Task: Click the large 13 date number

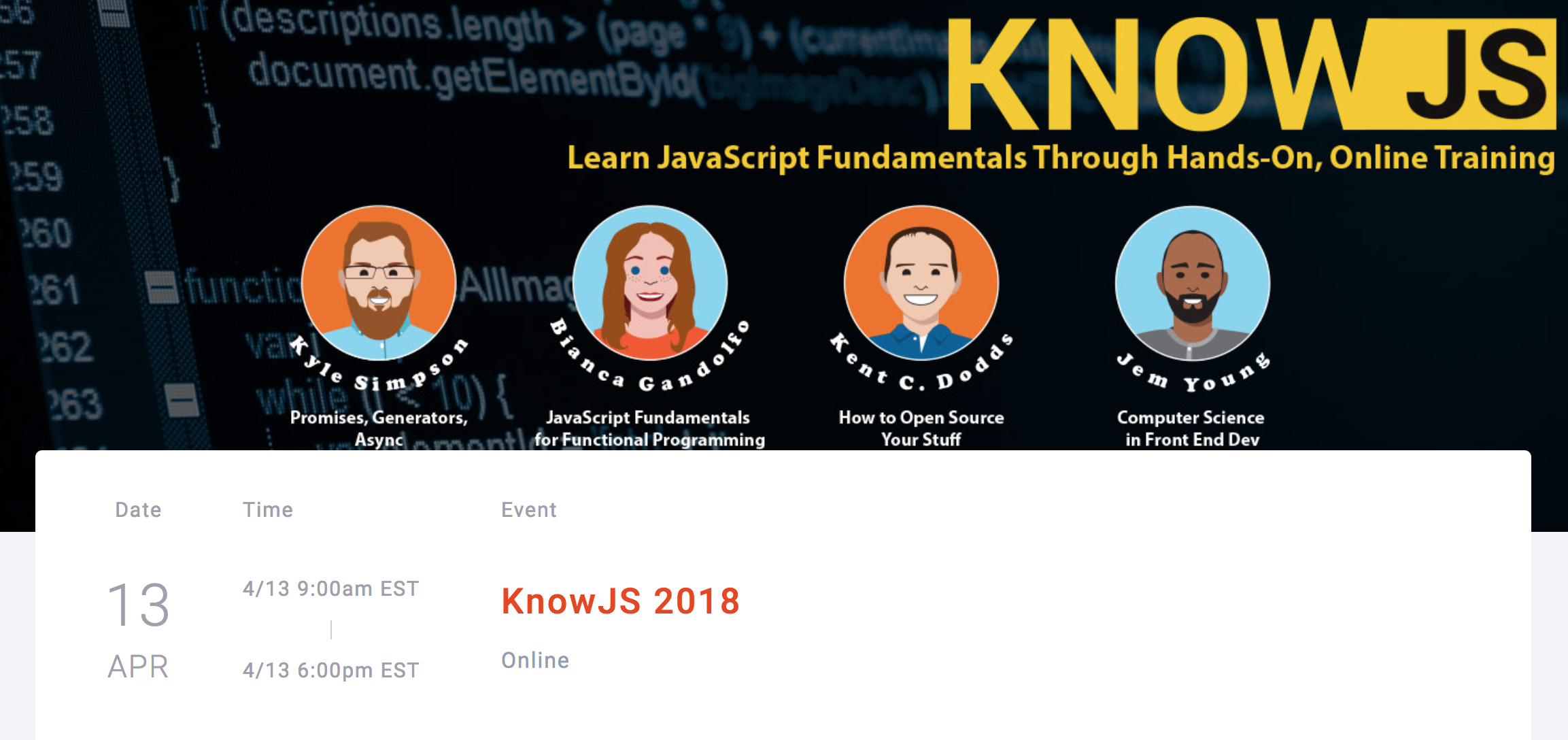Action: [138, 605]
